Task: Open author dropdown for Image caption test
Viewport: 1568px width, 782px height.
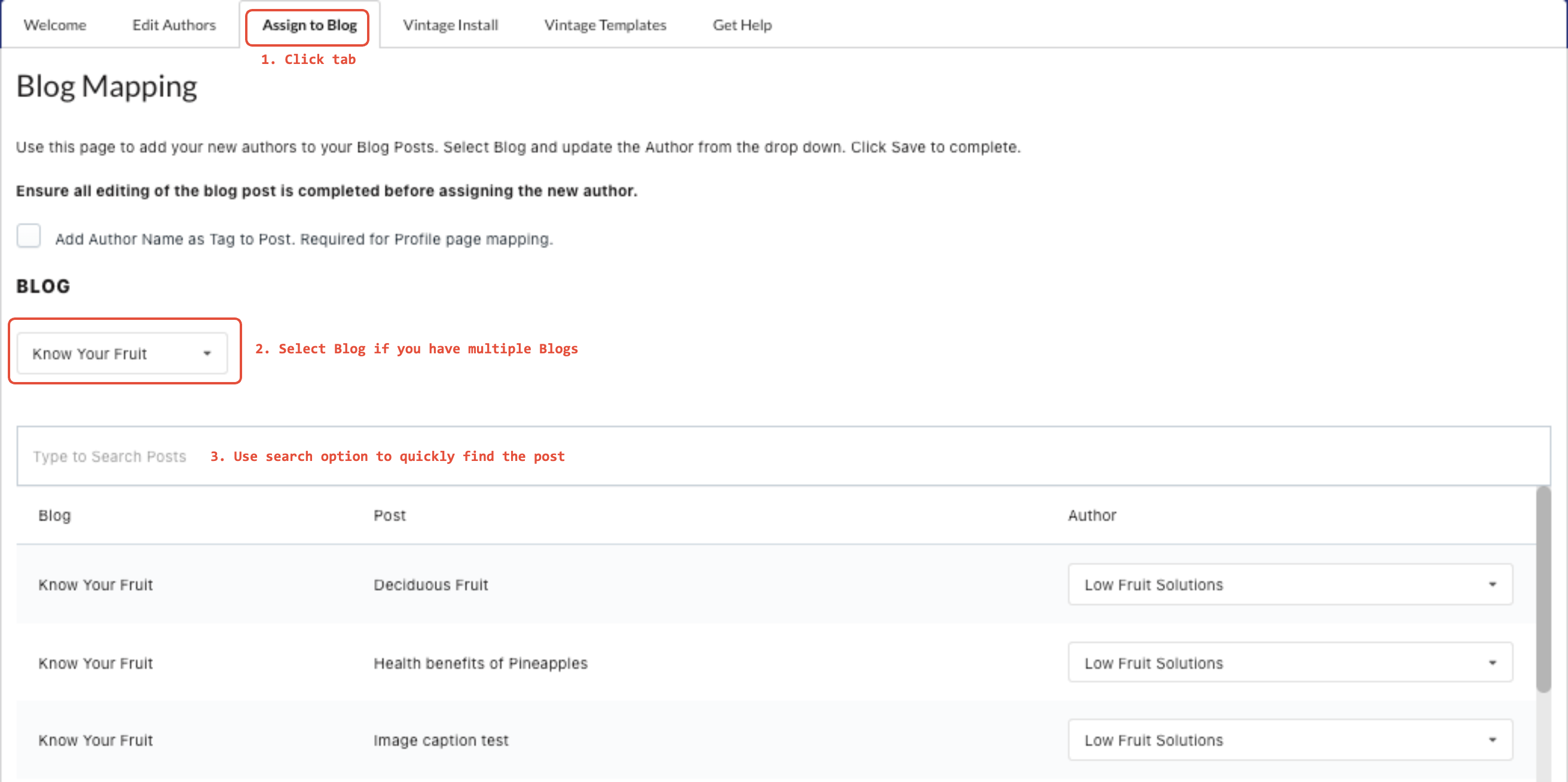Action: click(1289, 740)
